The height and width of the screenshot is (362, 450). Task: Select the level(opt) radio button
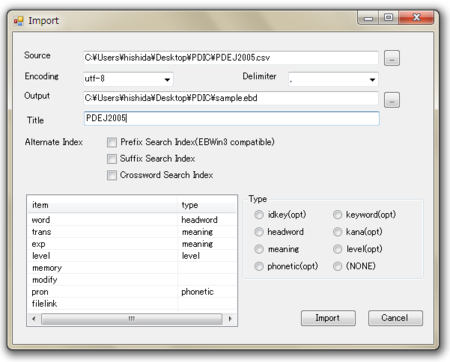[337, 249]
